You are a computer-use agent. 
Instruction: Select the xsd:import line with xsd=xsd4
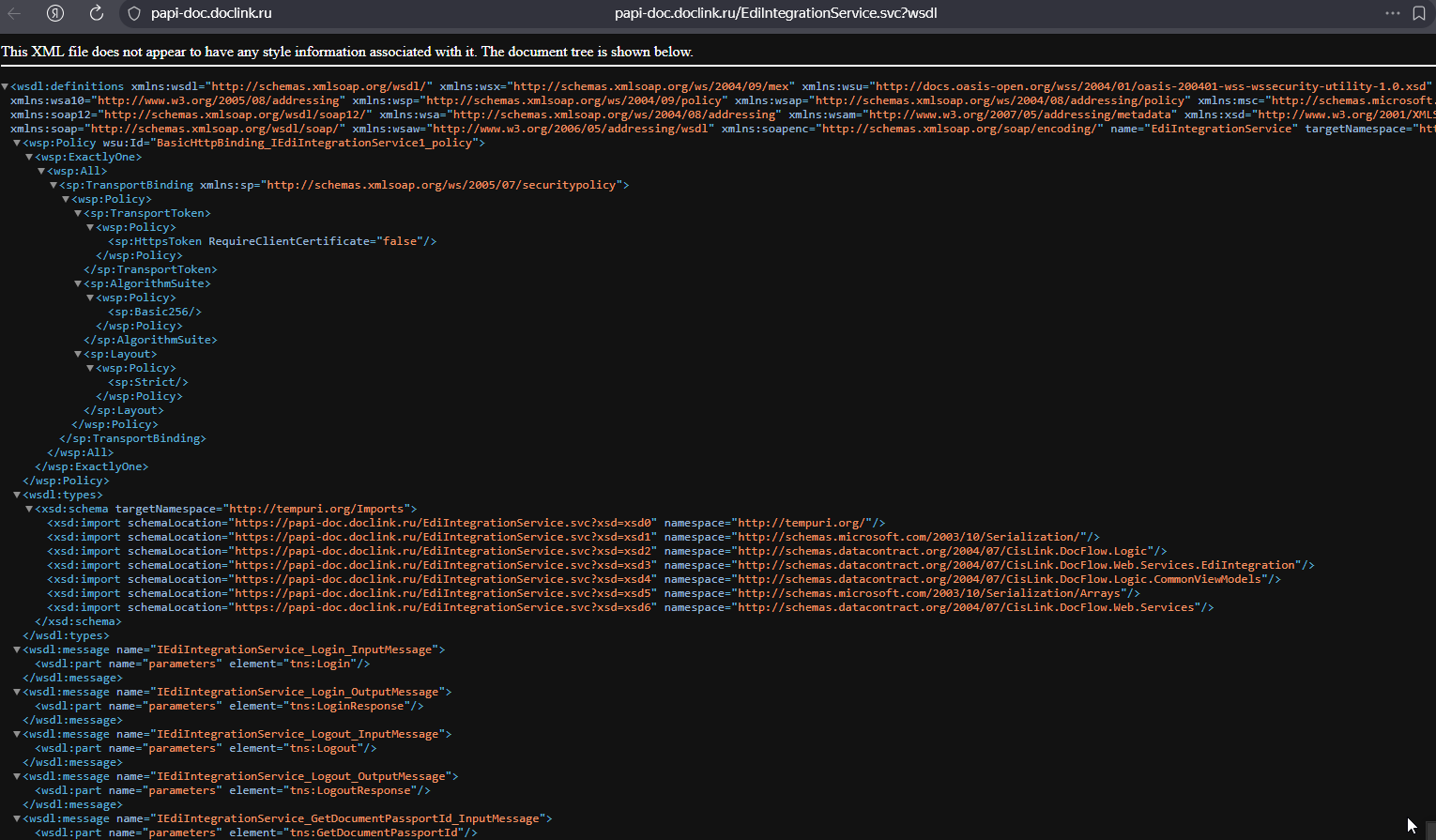(x=664, y=579)
